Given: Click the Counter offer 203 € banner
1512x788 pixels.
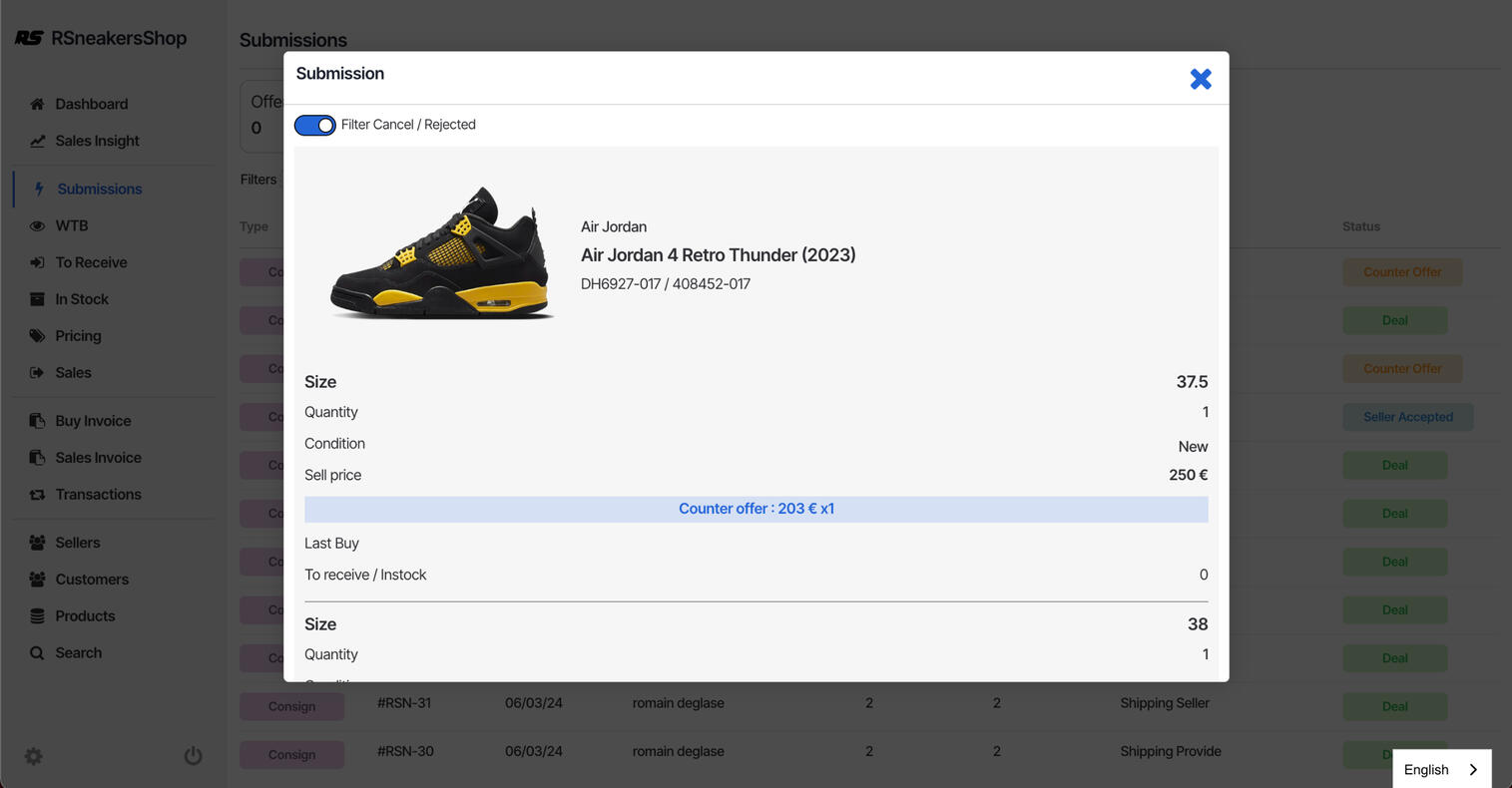Looking at the screenshot, I should click(x=756, y=509).
